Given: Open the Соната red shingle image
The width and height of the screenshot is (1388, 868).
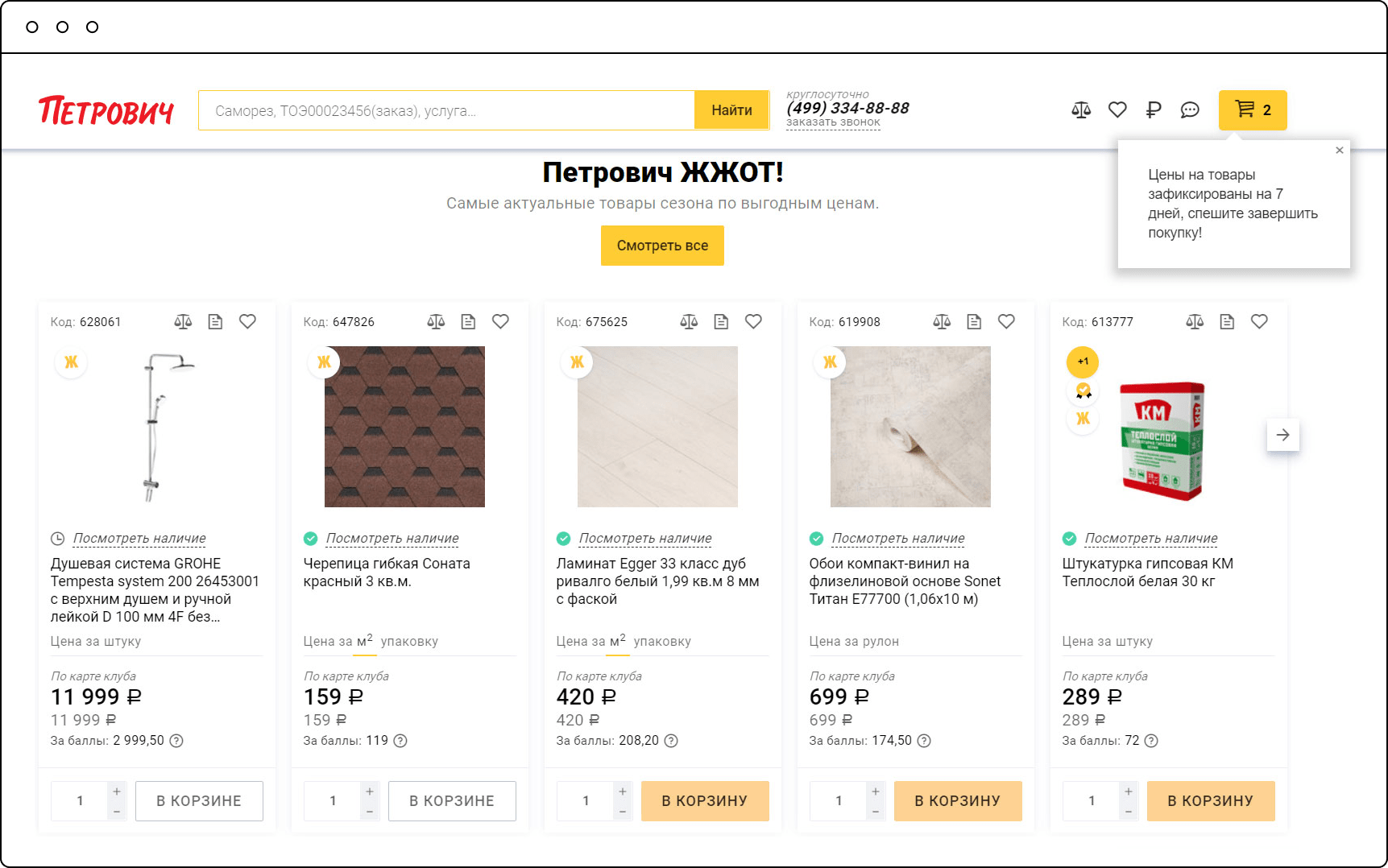Looking at the screenshot, I should pyautogui.click(x=404, y=427).
